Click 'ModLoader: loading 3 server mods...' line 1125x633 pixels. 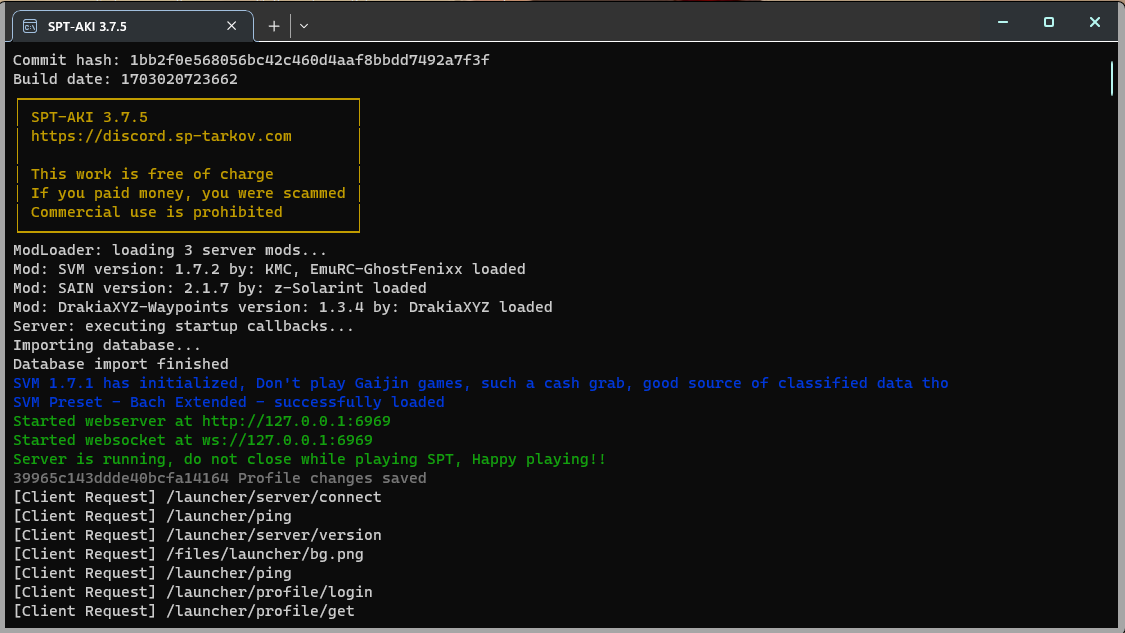(x=170, y=250)
